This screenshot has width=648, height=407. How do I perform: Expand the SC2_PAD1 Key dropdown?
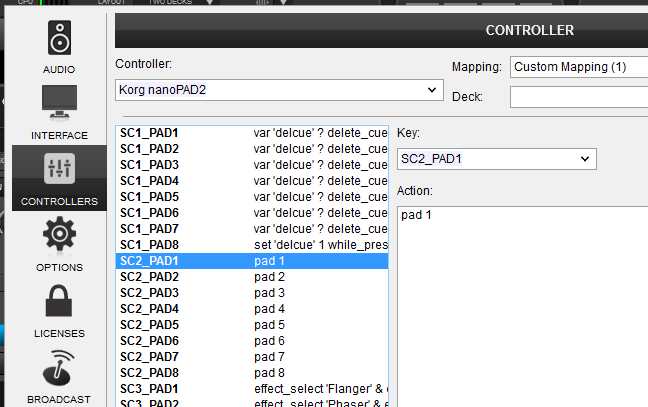click(x=497, y=159)
